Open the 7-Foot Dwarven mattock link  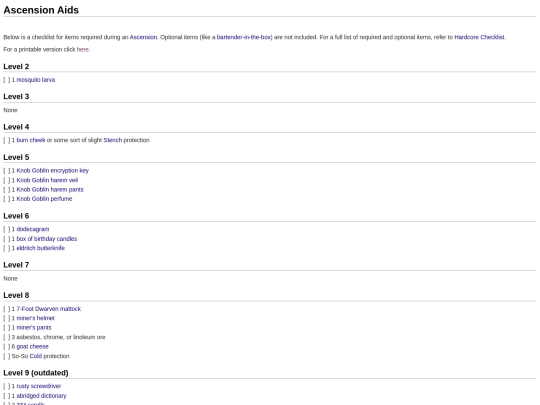tap(49, 309)
